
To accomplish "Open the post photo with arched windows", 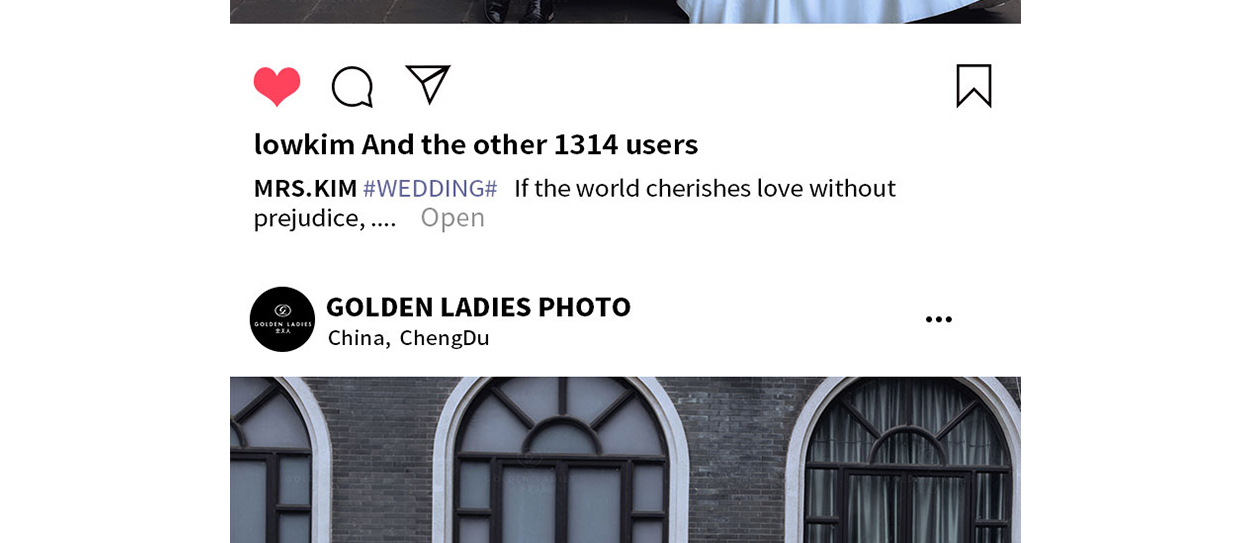I will (625, 460).
